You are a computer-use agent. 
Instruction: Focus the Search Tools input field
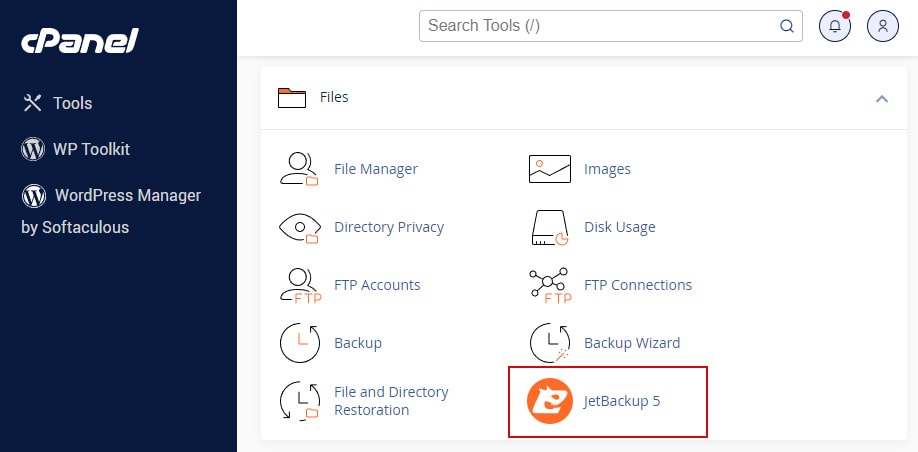[611, 26]
